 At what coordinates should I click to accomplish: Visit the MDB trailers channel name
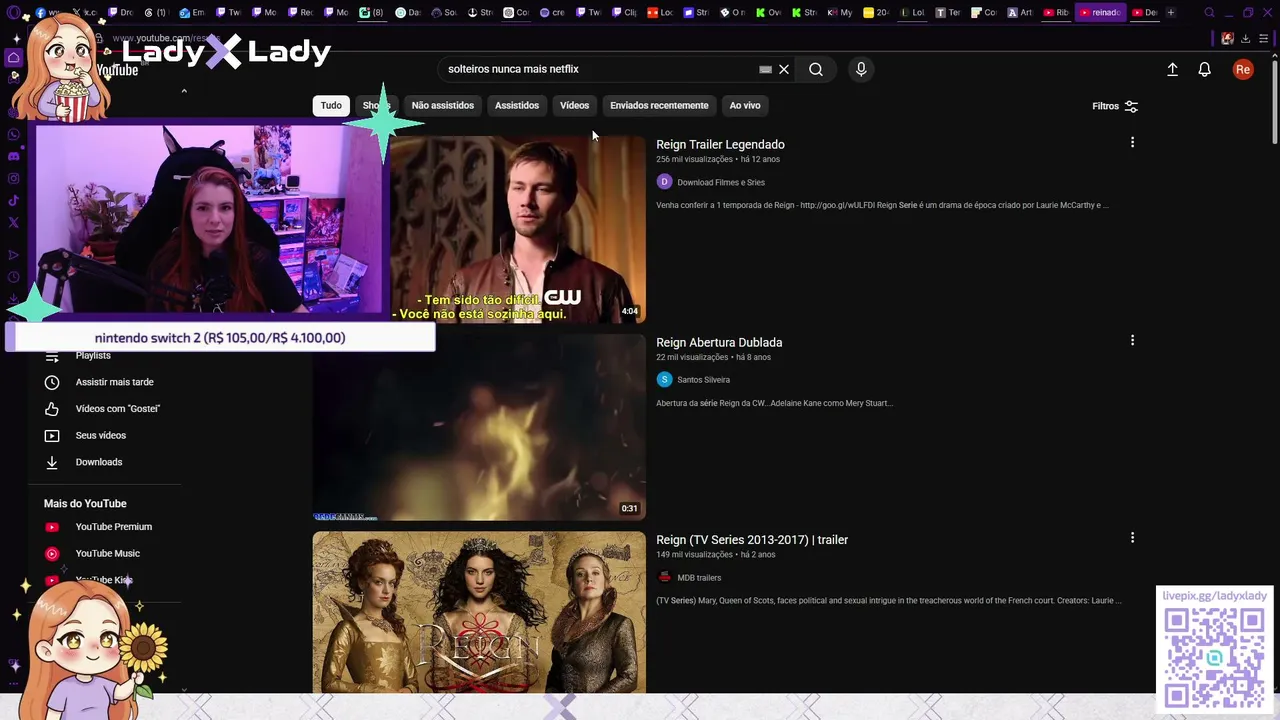pyautogui.click(x=699, y=578)
